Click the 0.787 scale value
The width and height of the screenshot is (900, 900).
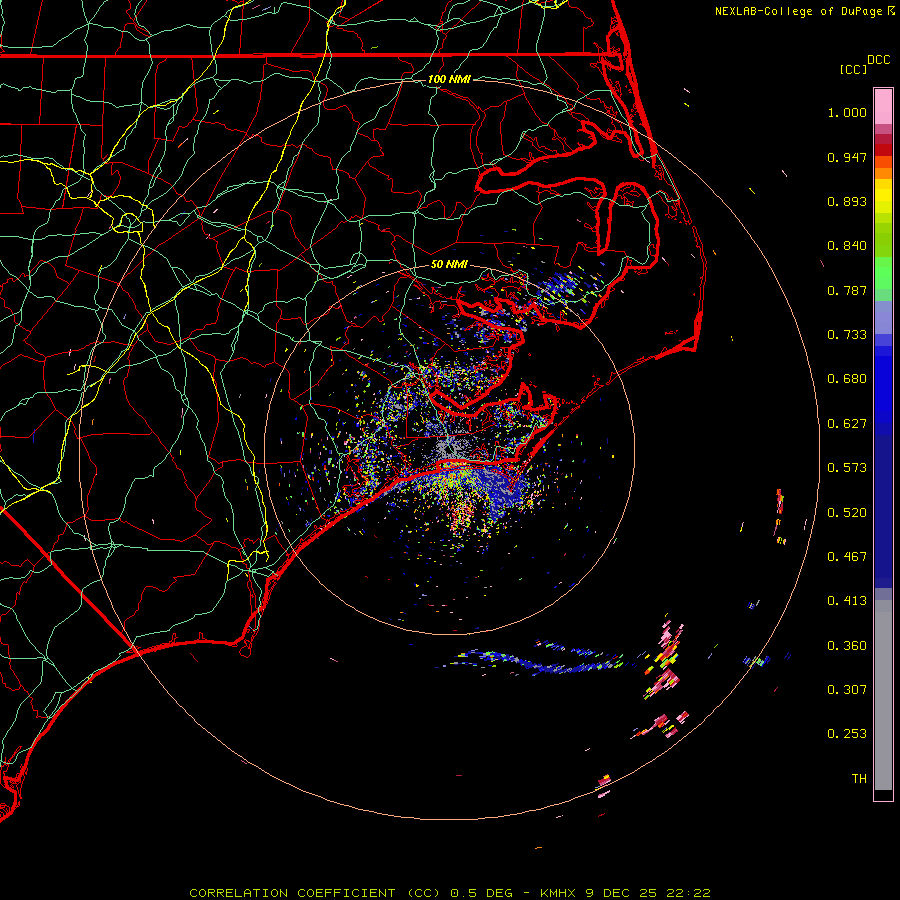coord(847,290)
